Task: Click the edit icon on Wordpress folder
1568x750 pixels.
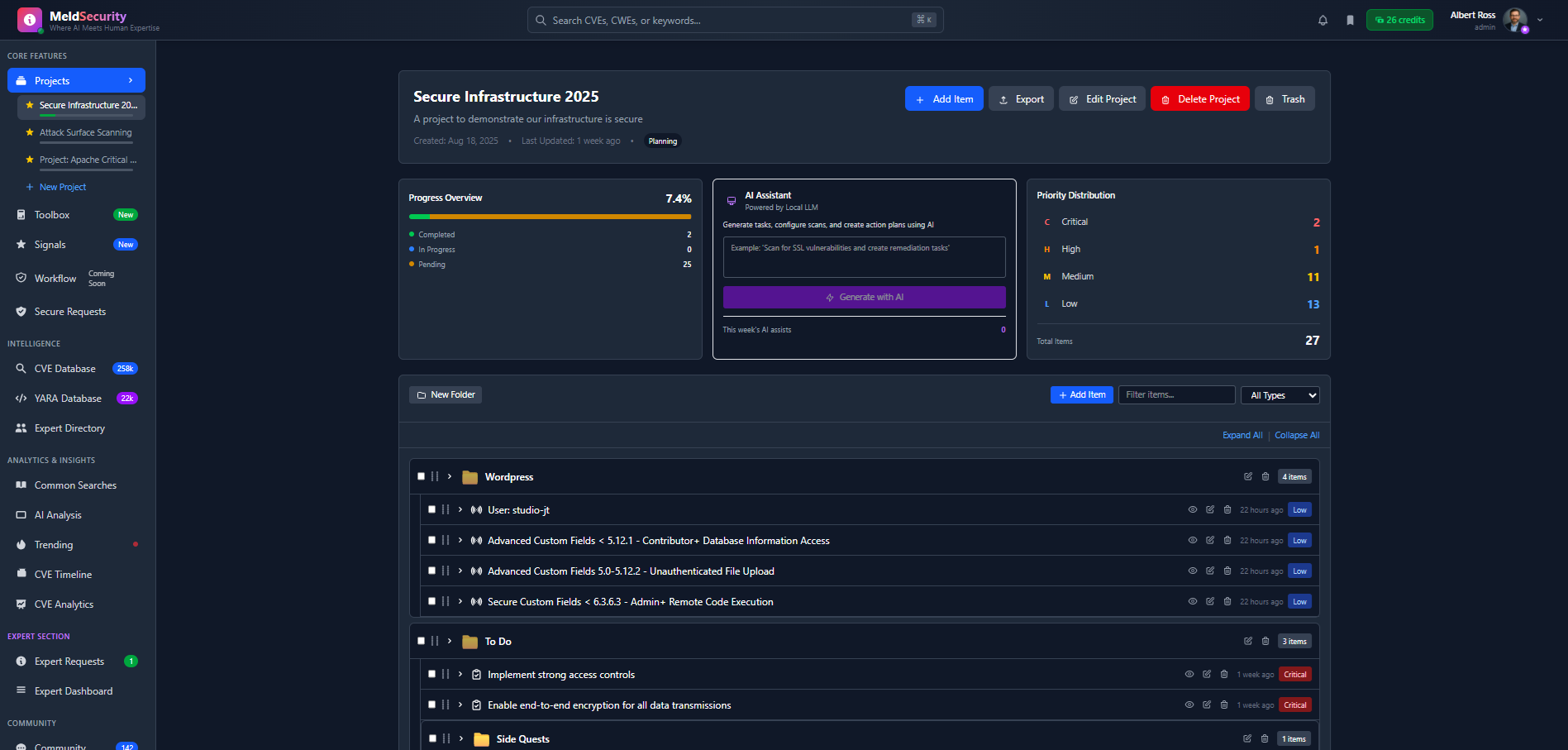Action: 1248,476
